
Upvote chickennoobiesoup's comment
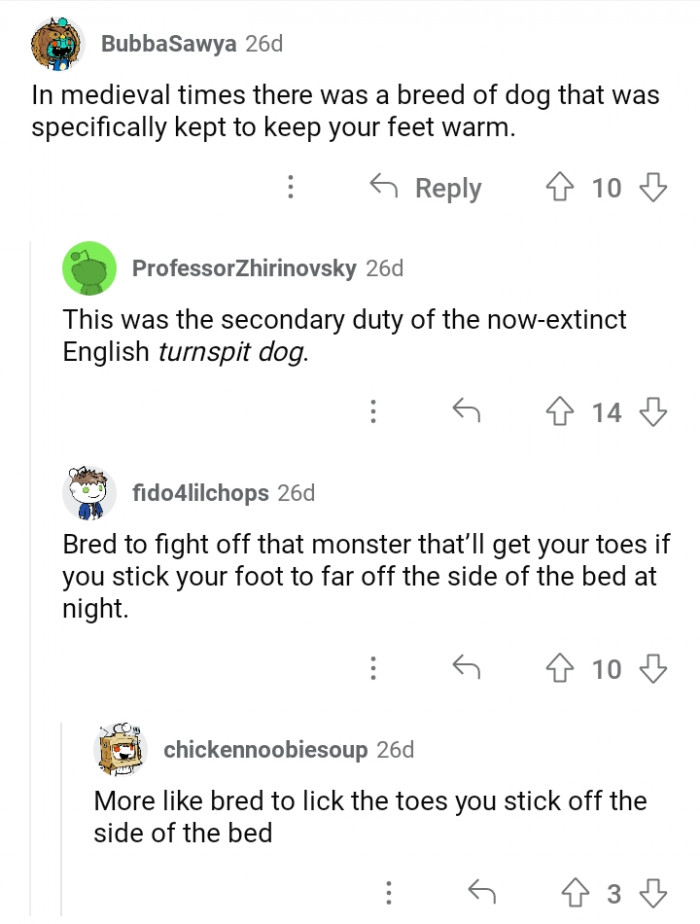click(x=577, y=893)
